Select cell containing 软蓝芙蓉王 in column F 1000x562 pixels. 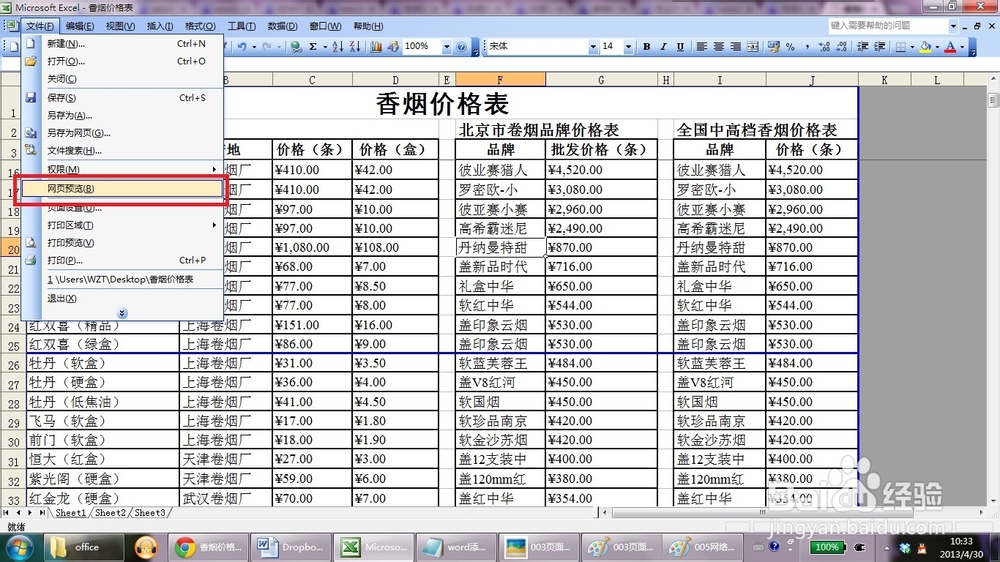tap(500, 363)
